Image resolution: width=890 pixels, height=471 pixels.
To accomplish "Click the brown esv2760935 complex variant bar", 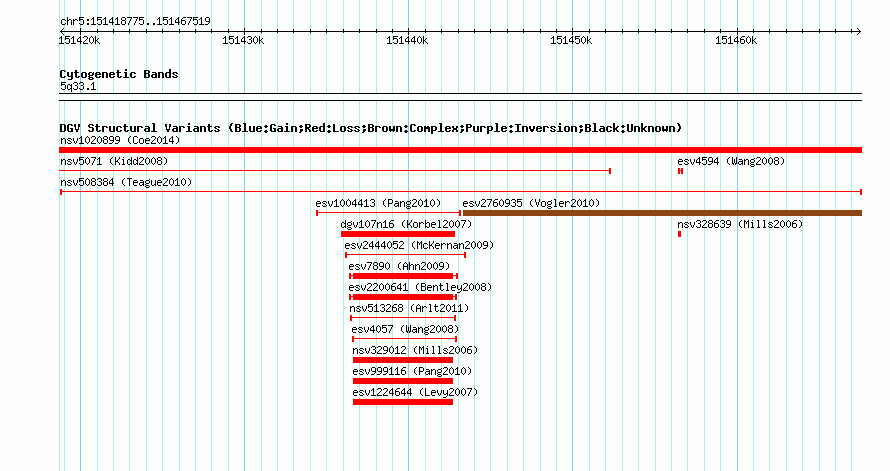I will click(662, 213).
